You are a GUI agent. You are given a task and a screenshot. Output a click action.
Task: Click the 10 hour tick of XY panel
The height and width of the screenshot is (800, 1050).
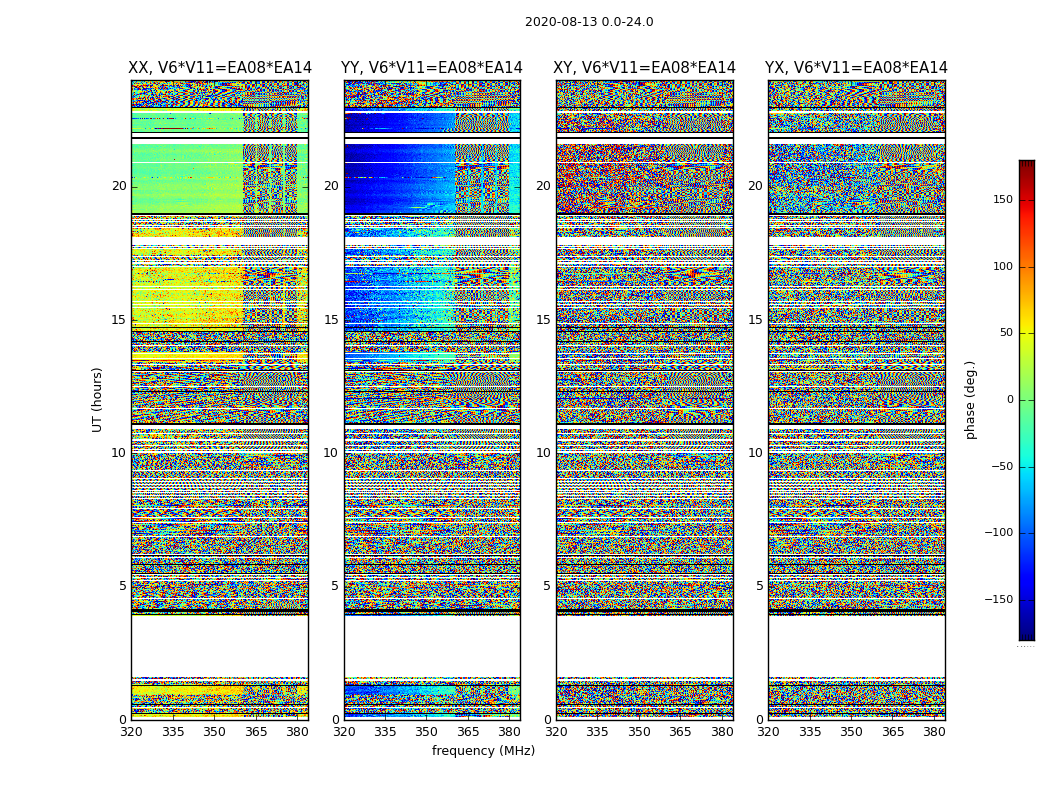tap(543, 453)
